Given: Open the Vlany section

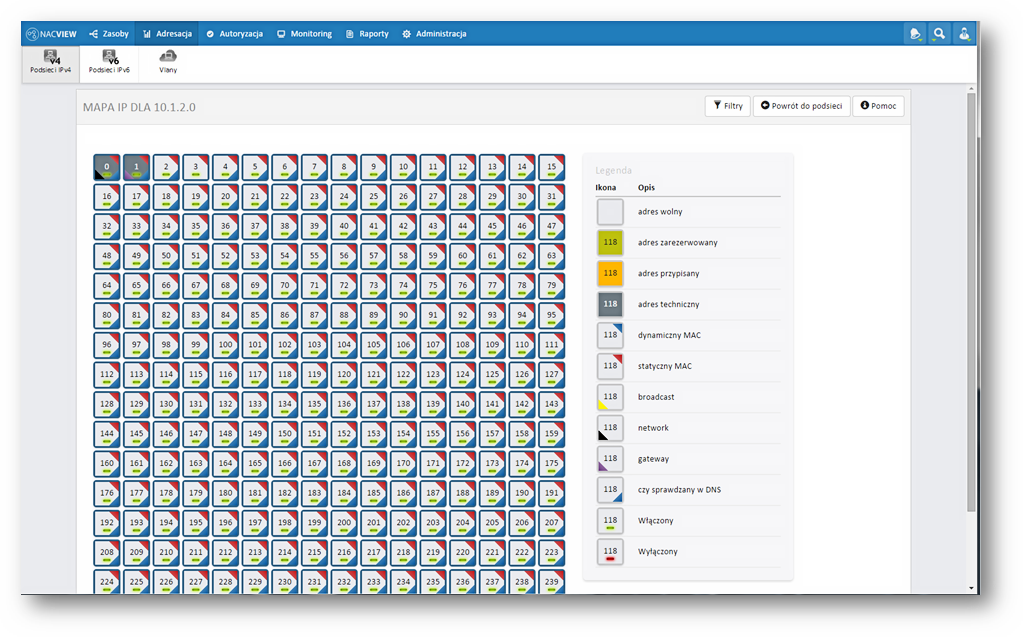Looking at the screenshot, I should pyautogui.click(x=168, y=62).
